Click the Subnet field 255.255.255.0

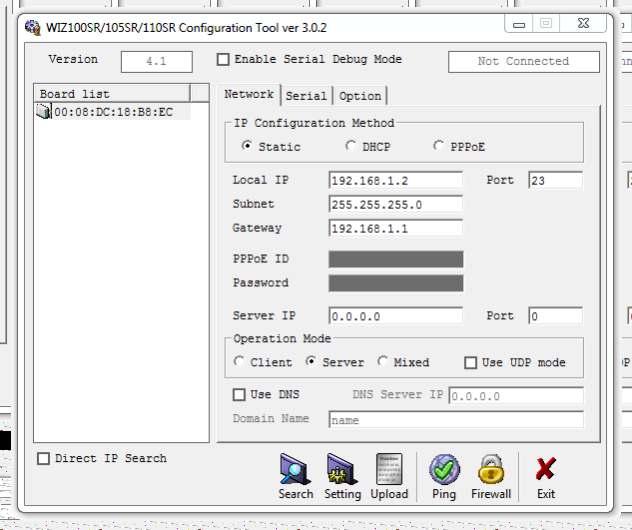point(396,204)
